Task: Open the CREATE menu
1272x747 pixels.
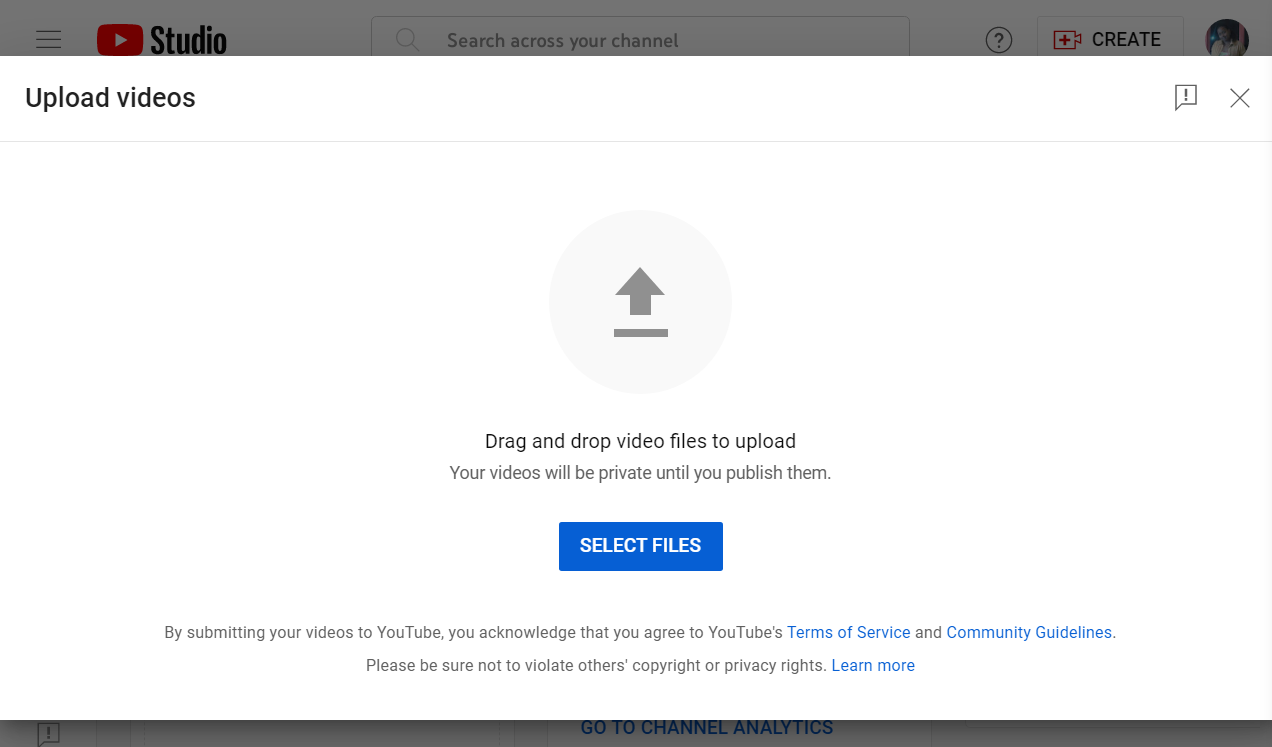Action: click(1110, 40)
